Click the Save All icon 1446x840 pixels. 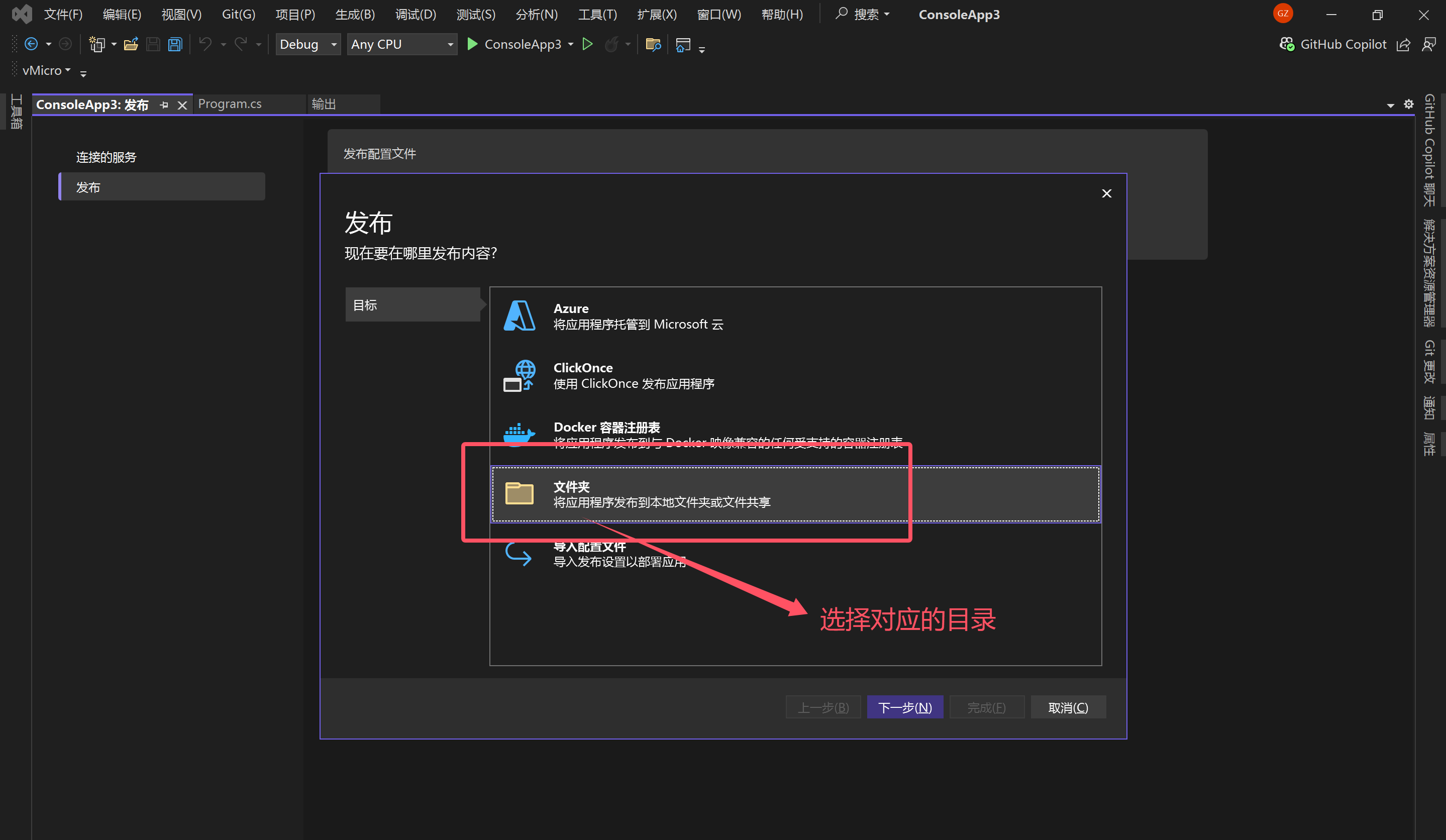point(175,44)
